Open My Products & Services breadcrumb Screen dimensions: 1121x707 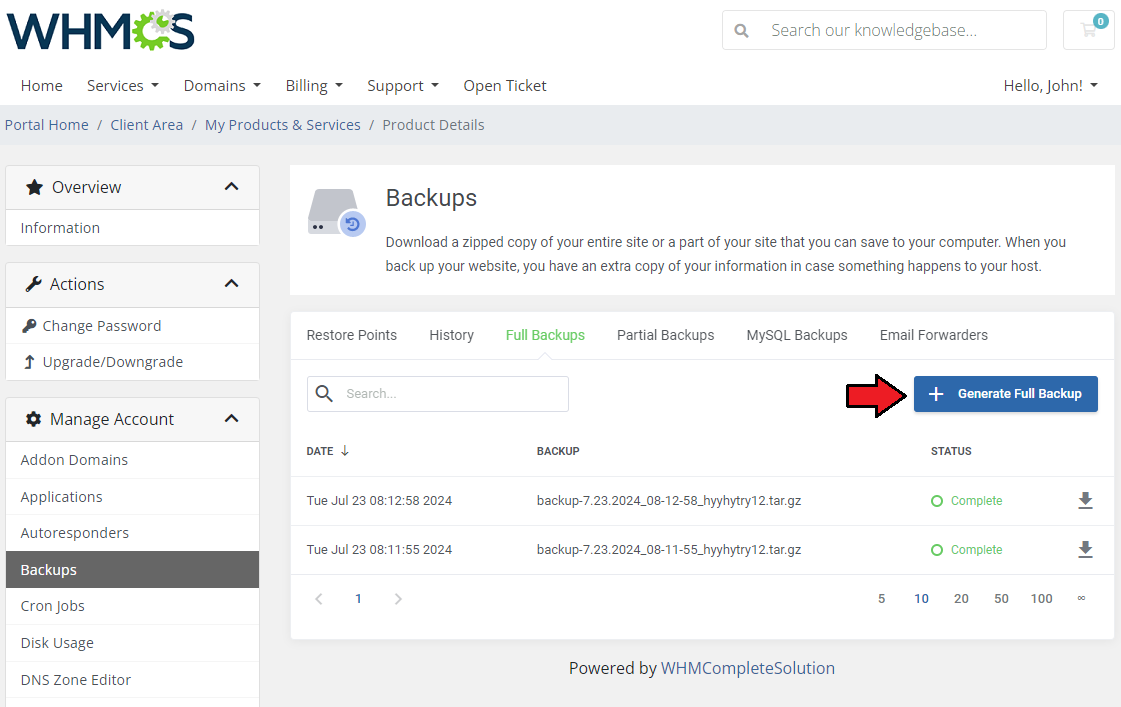click(x=282, y=125)
